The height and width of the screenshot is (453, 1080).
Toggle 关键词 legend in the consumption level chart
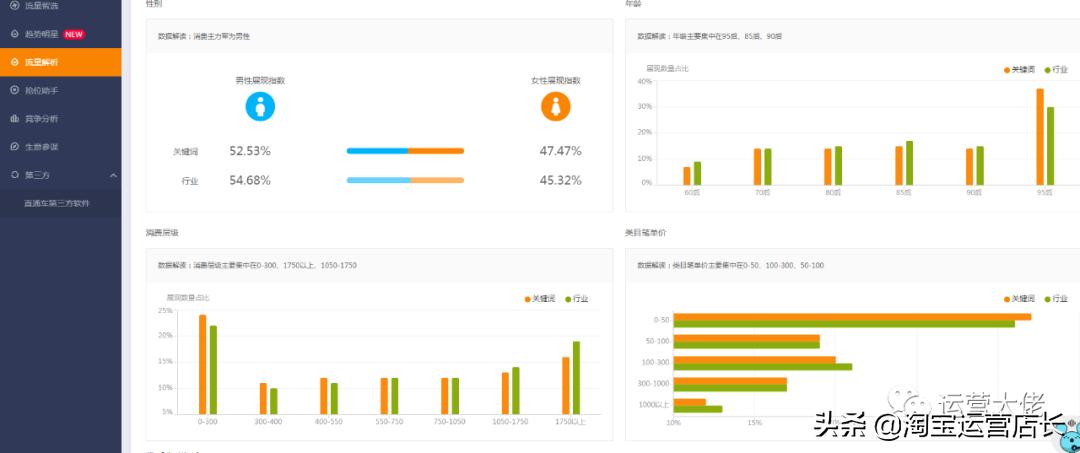[x=540, y=299]
